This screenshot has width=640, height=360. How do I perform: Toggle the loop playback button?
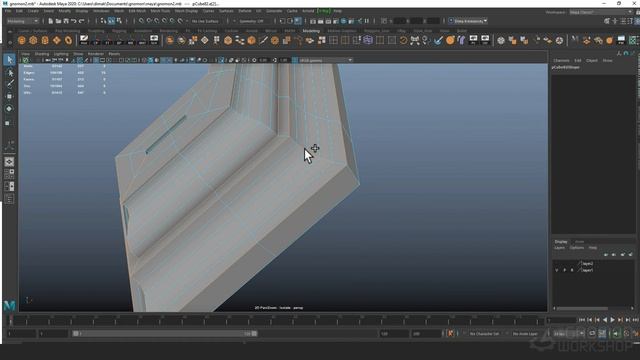pos(592,333)
